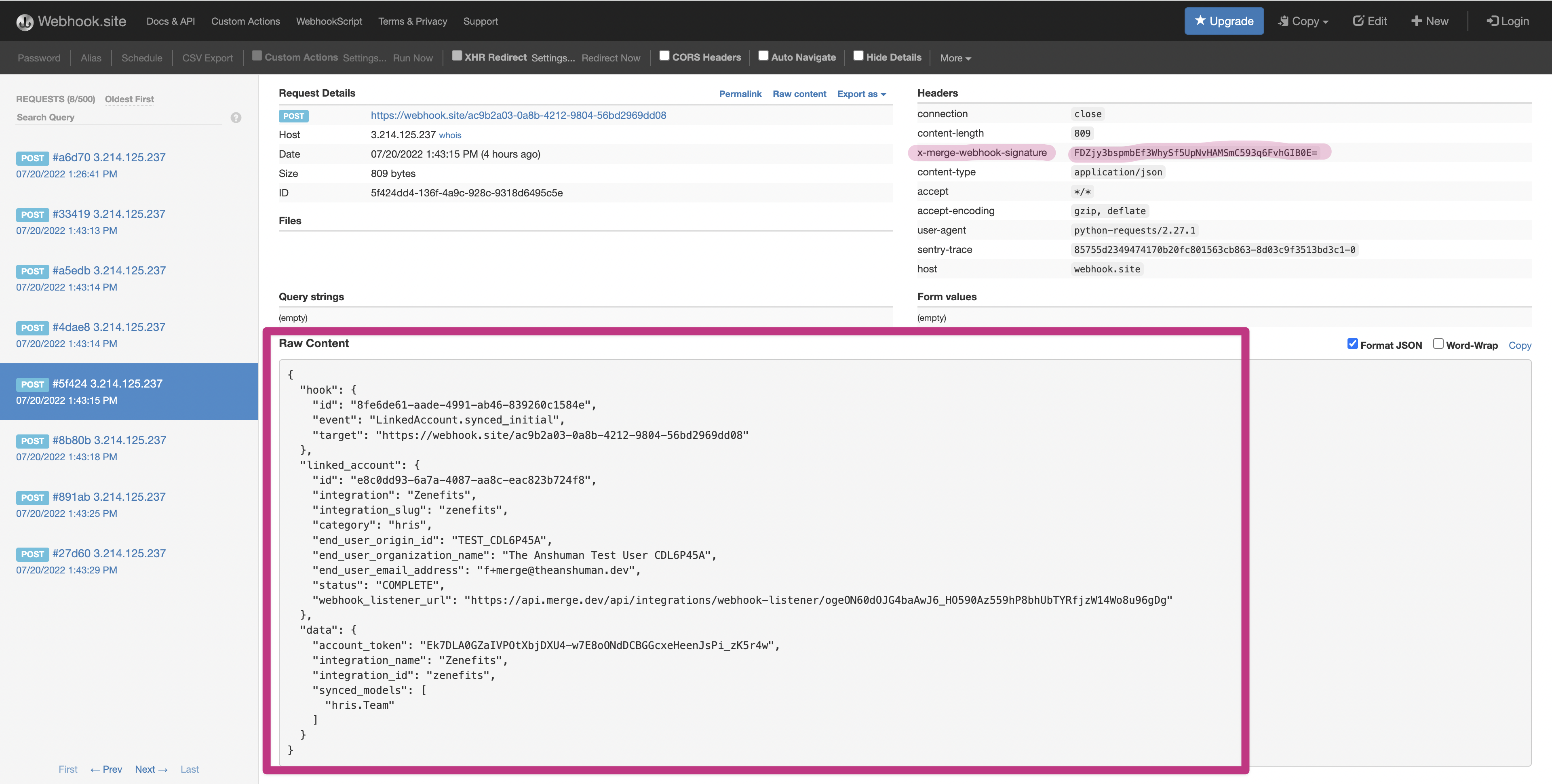Screen dimensions: 1552x784
Task: Uncheck the Format JSON checkbox
Action: pos(1352,344)
